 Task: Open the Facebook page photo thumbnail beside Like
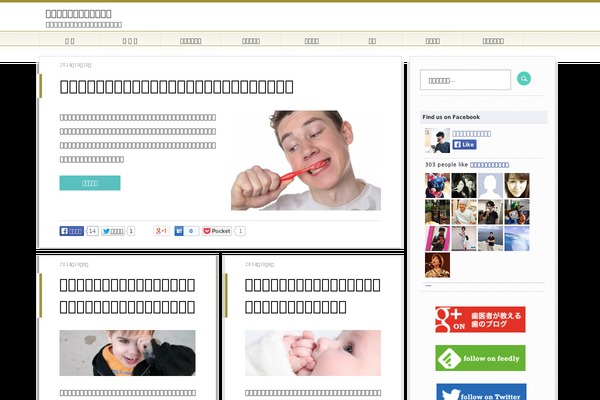[x=437, y=140]
